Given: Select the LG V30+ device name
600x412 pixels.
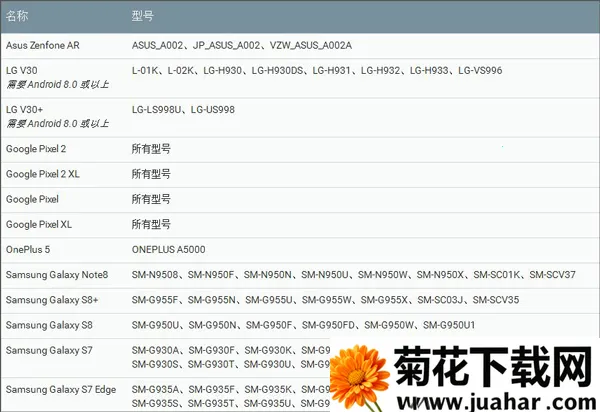Looking at the screenshot, I should point(24,110).
